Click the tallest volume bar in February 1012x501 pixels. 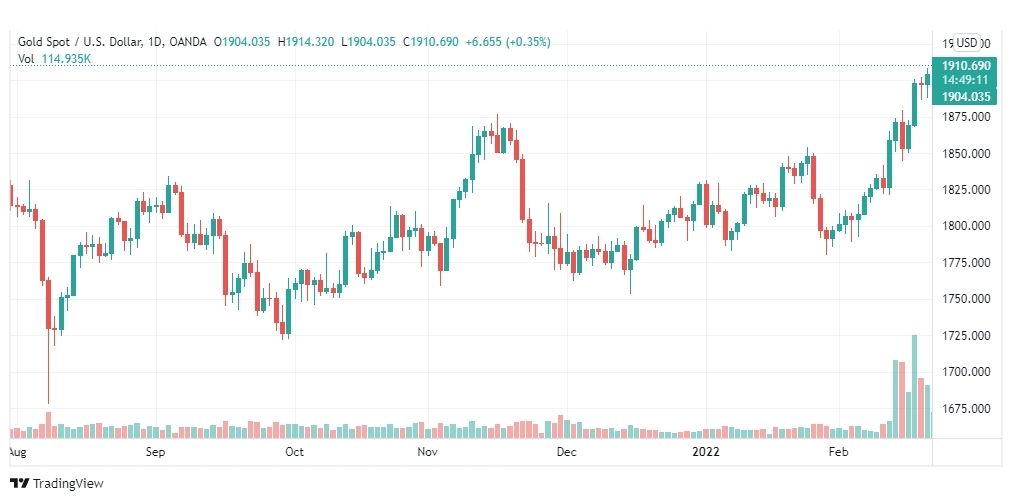915,387
